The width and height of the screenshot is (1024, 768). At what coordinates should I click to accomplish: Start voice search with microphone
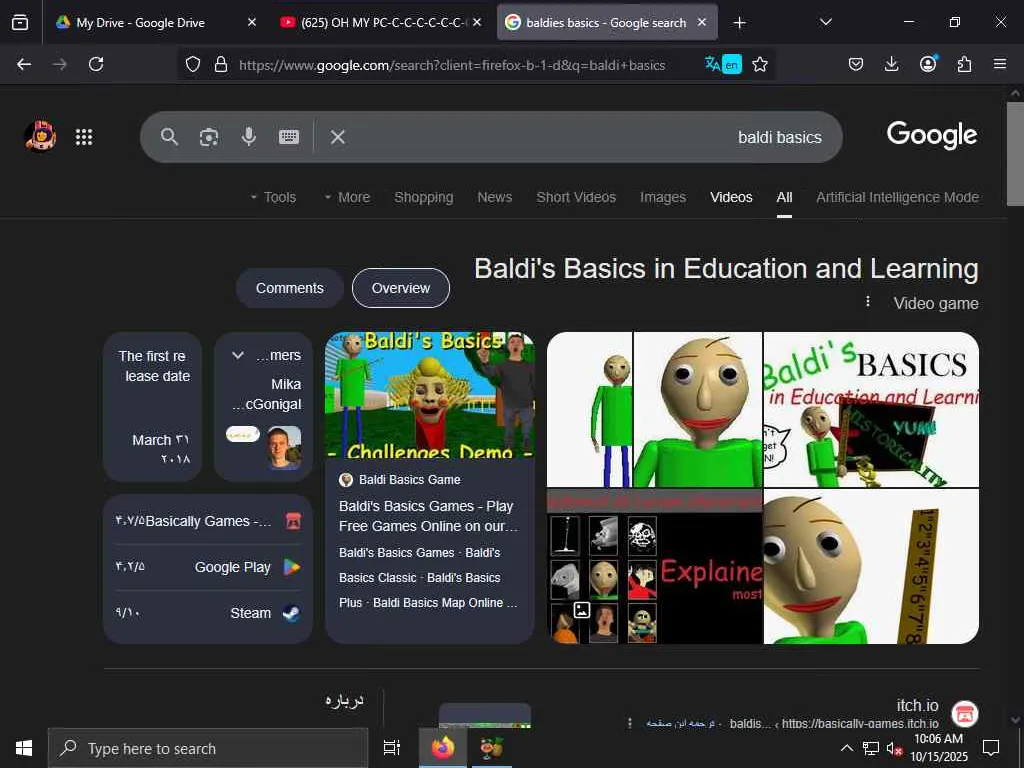tap(249, 136)
